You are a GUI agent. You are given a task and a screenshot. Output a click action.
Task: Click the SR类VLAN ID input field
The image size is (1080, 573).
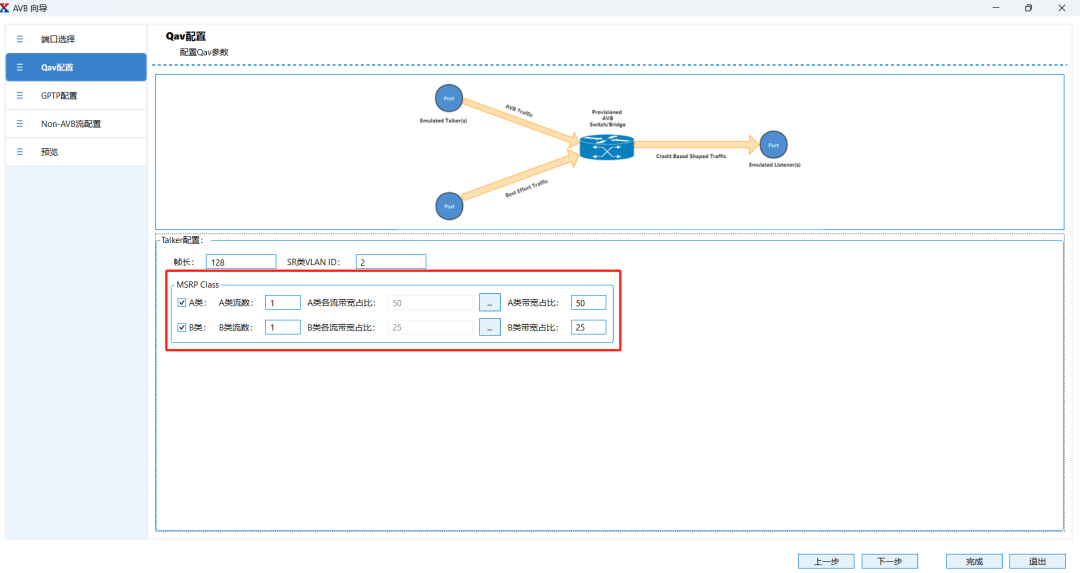click(391, 262)
